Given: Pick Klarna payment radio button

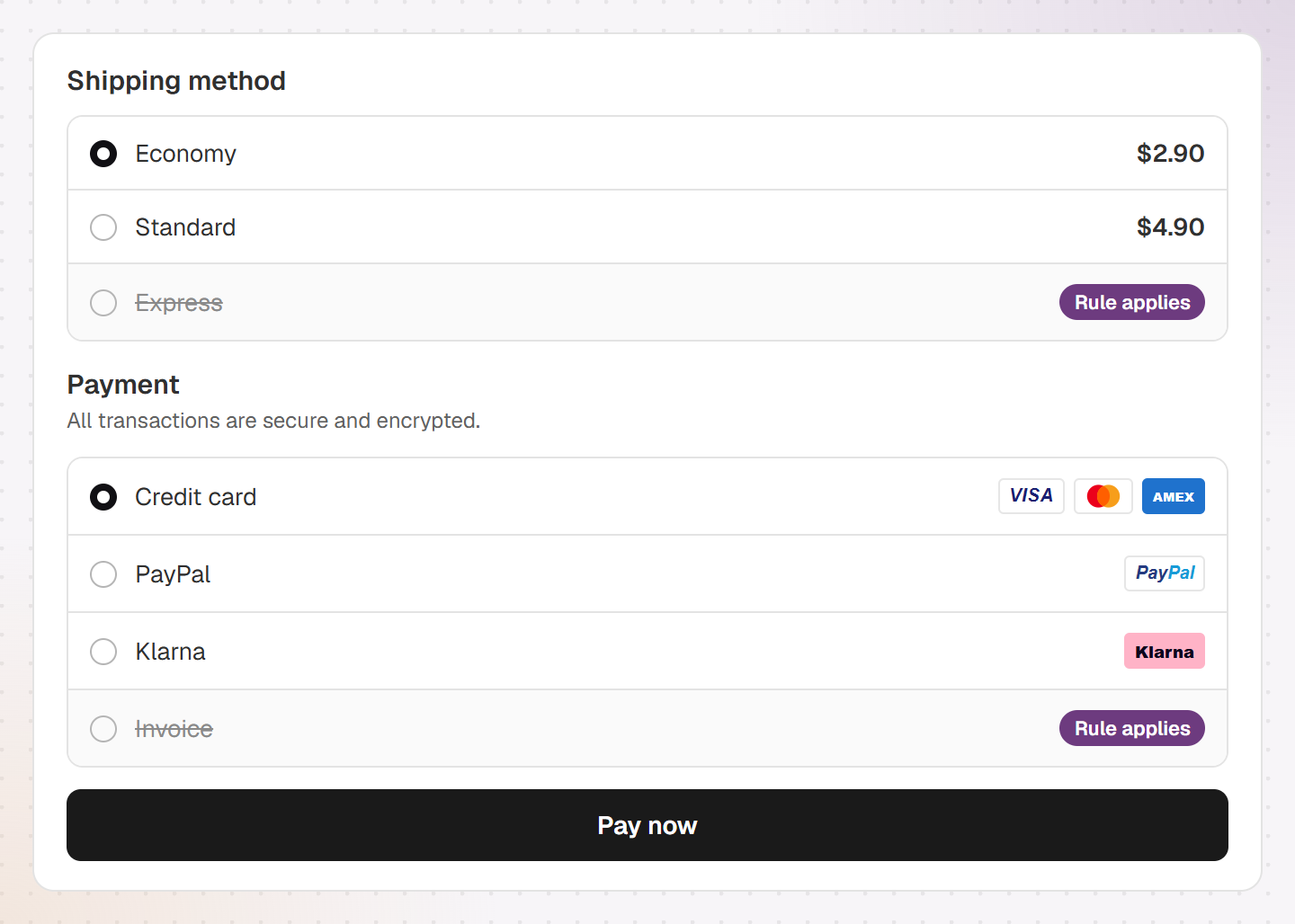Looking at the screenshot, I should pyautogui.click(x=103, y=652).
